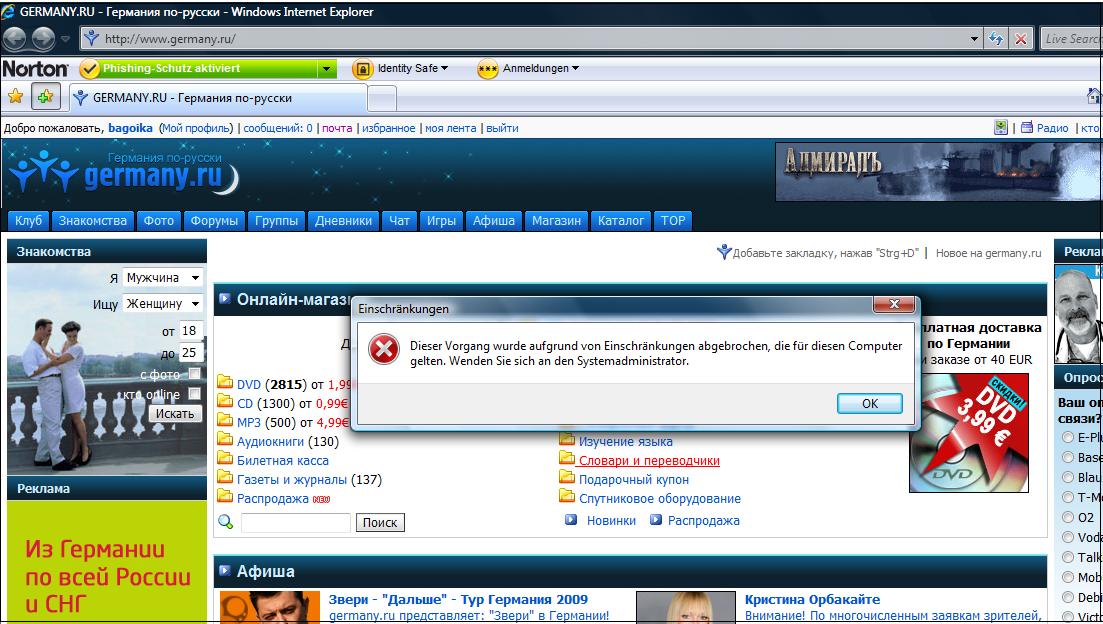
Task: Click the Anmeldungen yellow stars icon
Action: 487,69
